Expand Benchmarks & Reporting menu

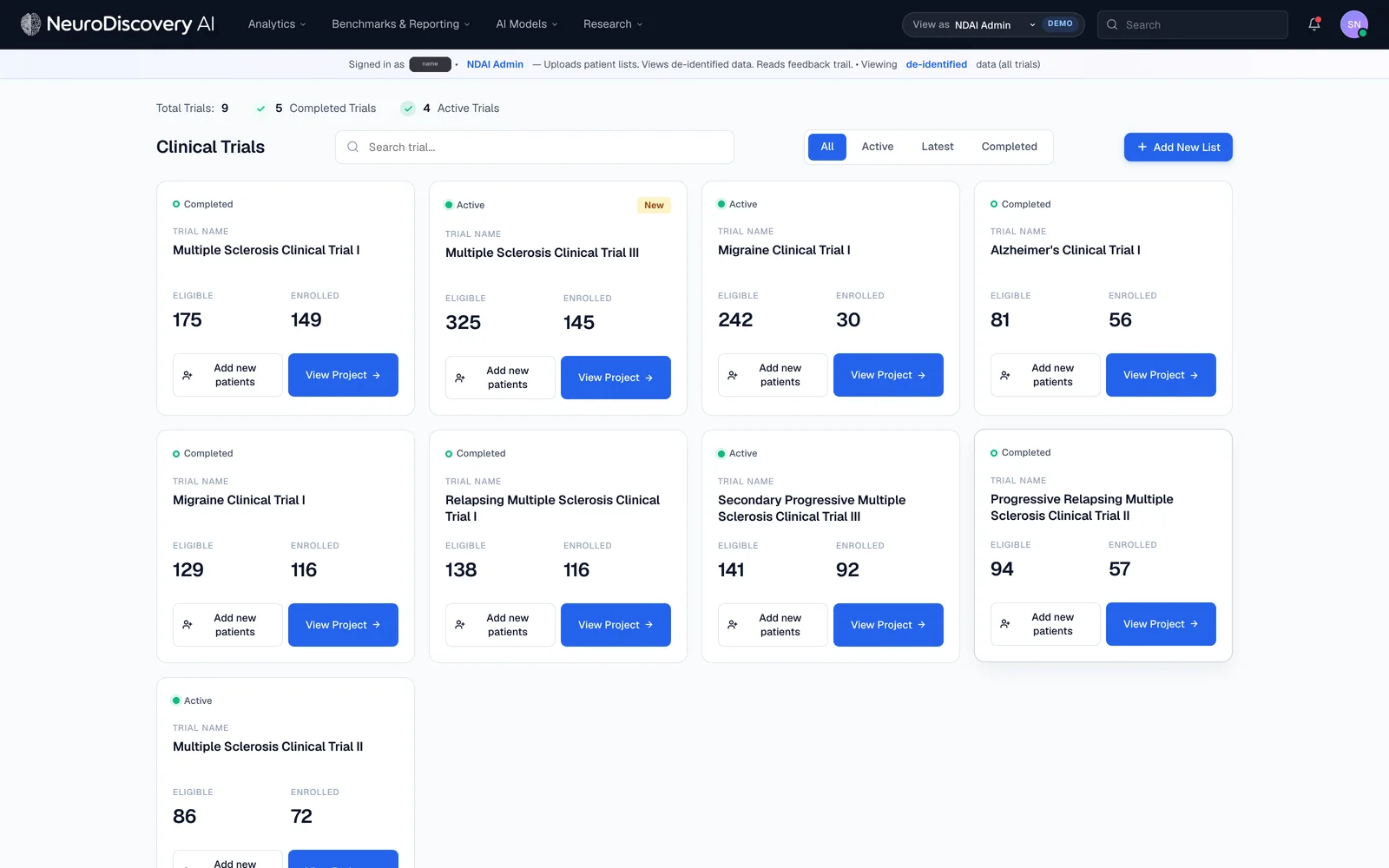point(400,24)
